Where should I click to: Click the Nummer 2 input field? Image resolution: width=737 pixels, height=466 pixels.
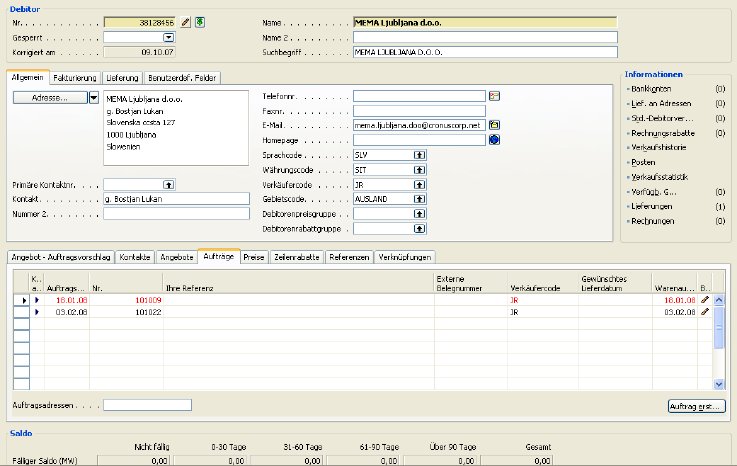(176, 214)
